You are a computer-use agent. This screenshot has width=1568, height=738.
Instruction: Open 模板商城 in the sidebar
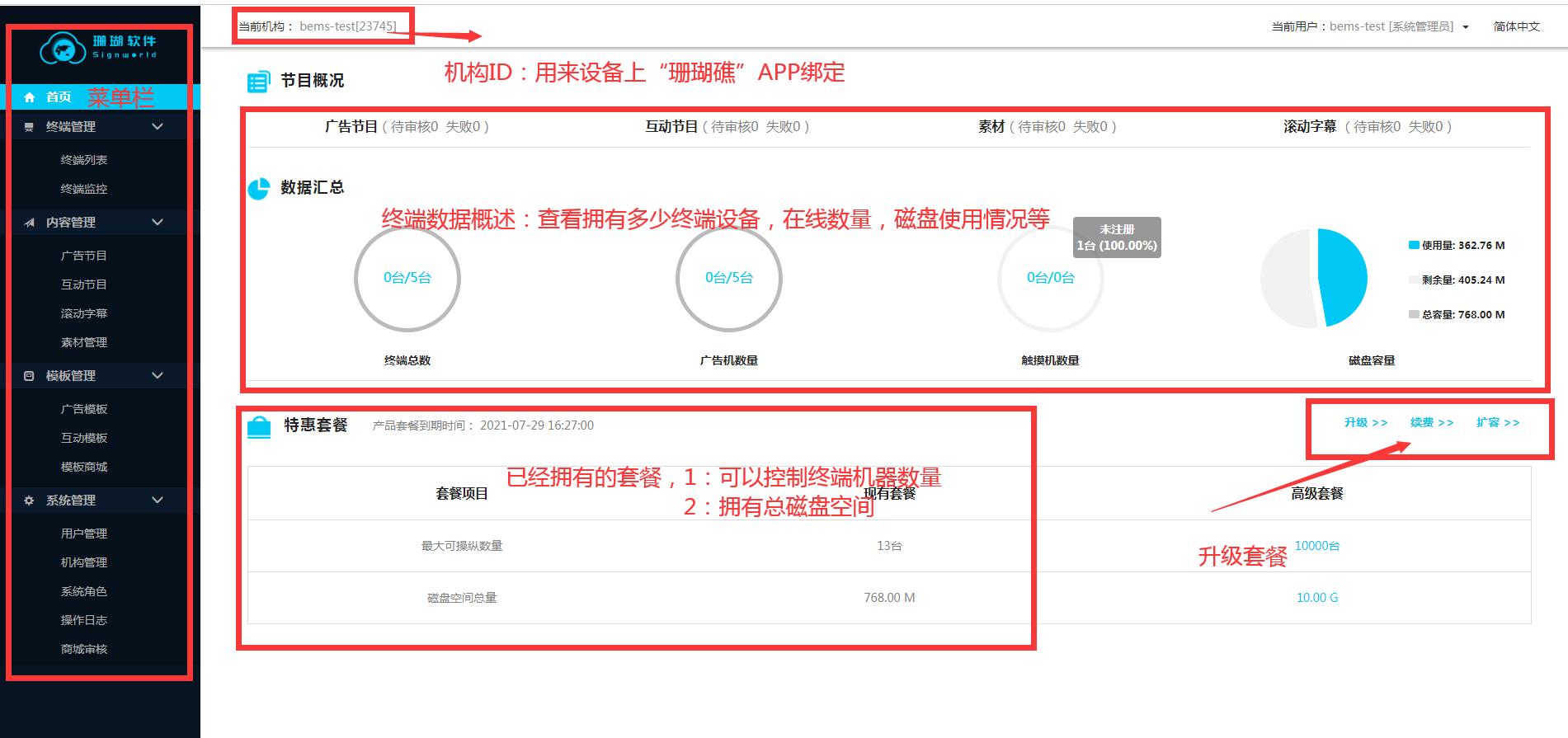[x=84, y=467]
